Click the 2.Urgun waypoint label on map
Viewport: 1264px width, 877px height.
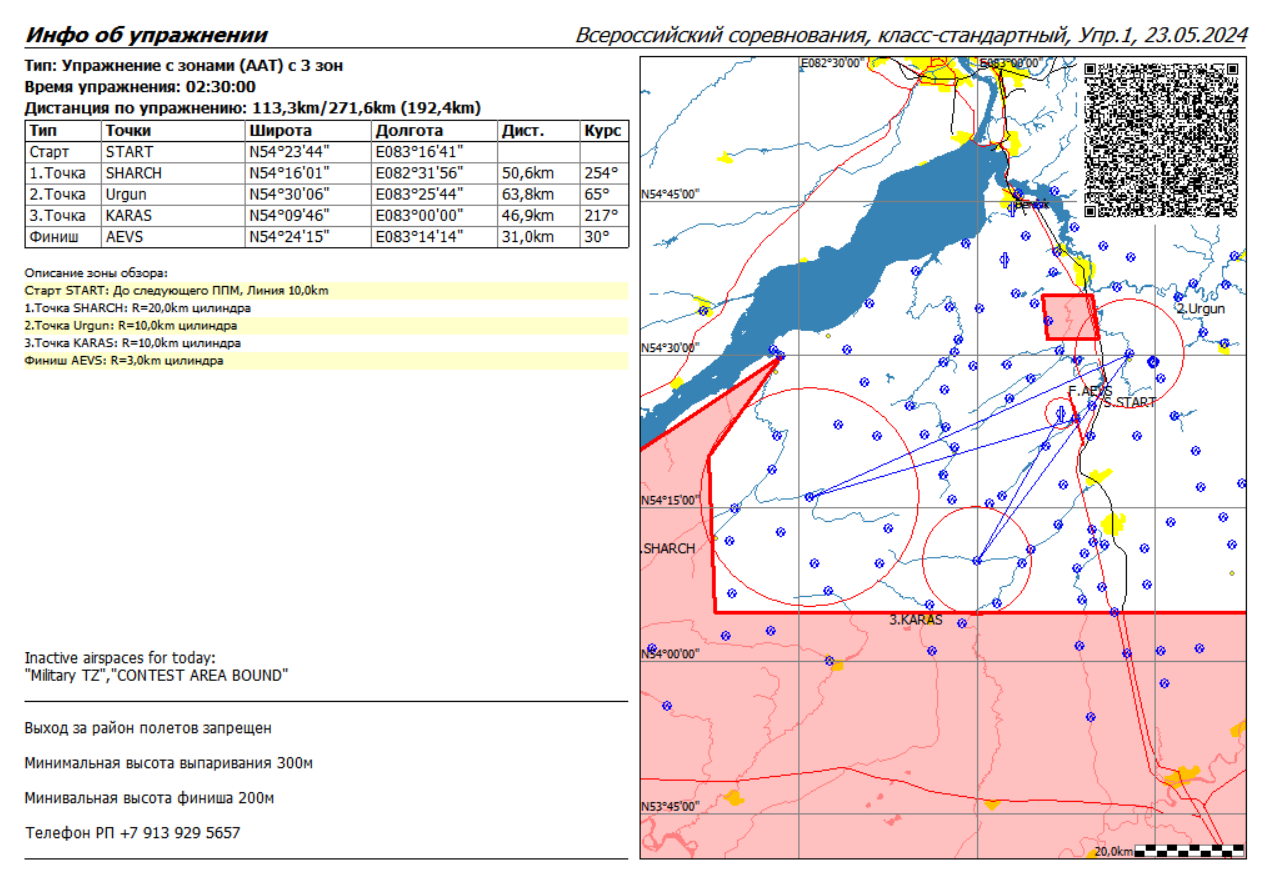click(1200, 309)
